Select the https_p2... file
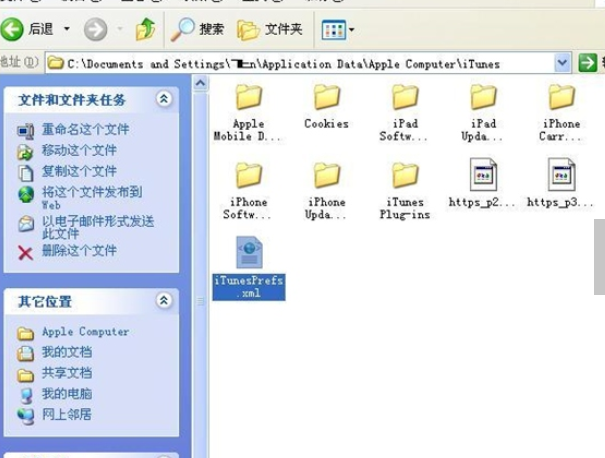The image size is (605, 458). [483, 183]
